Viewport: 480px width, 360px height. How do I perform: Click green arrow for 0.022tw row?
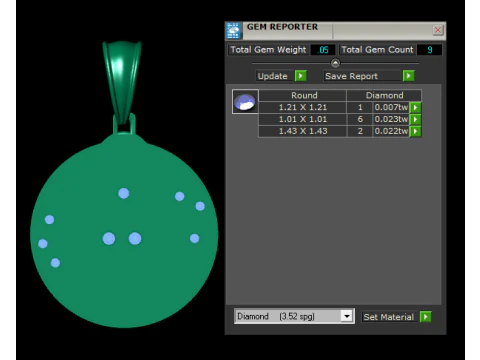(415, 131)
